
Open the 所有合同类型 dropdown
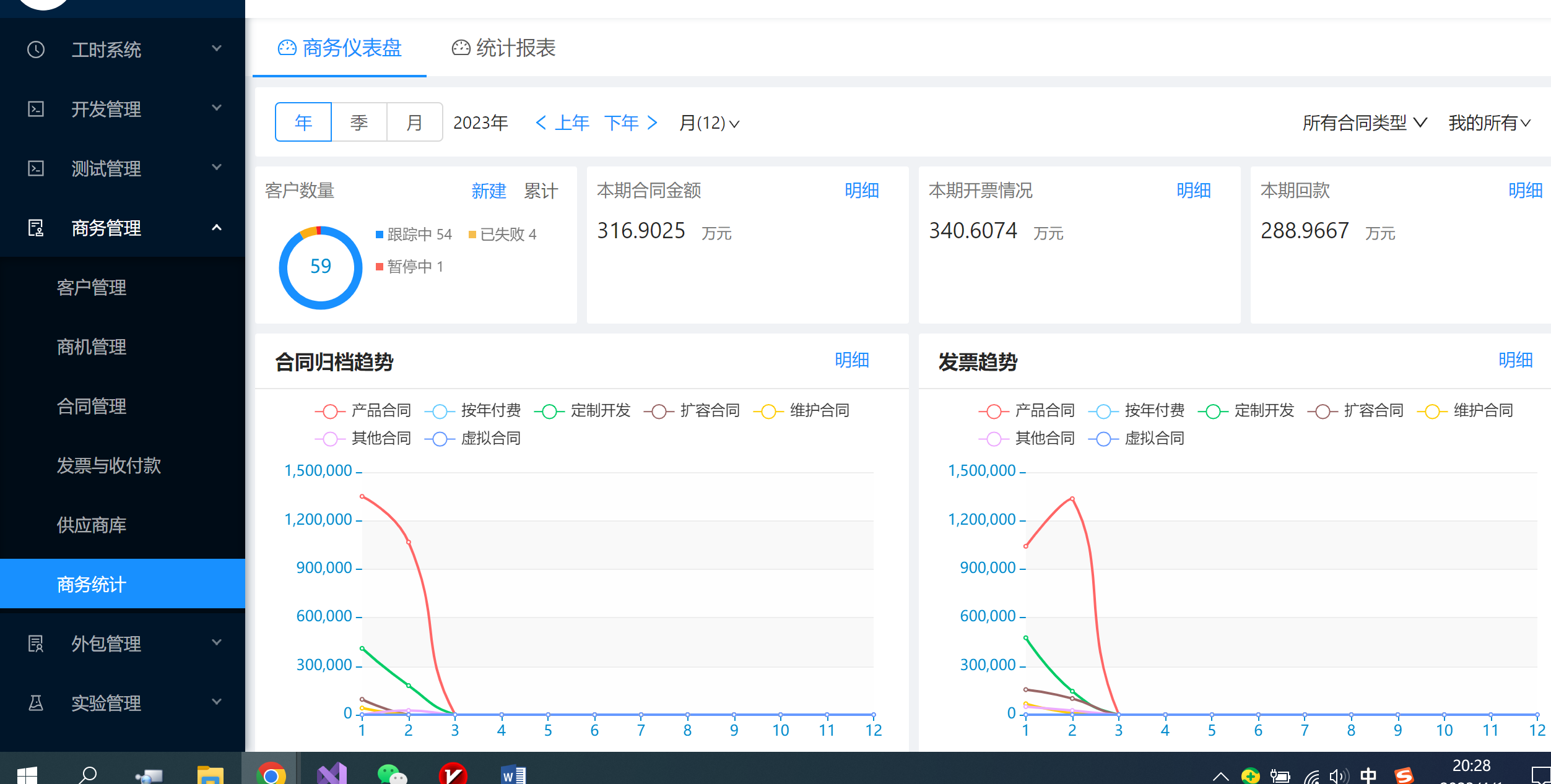1365,123
